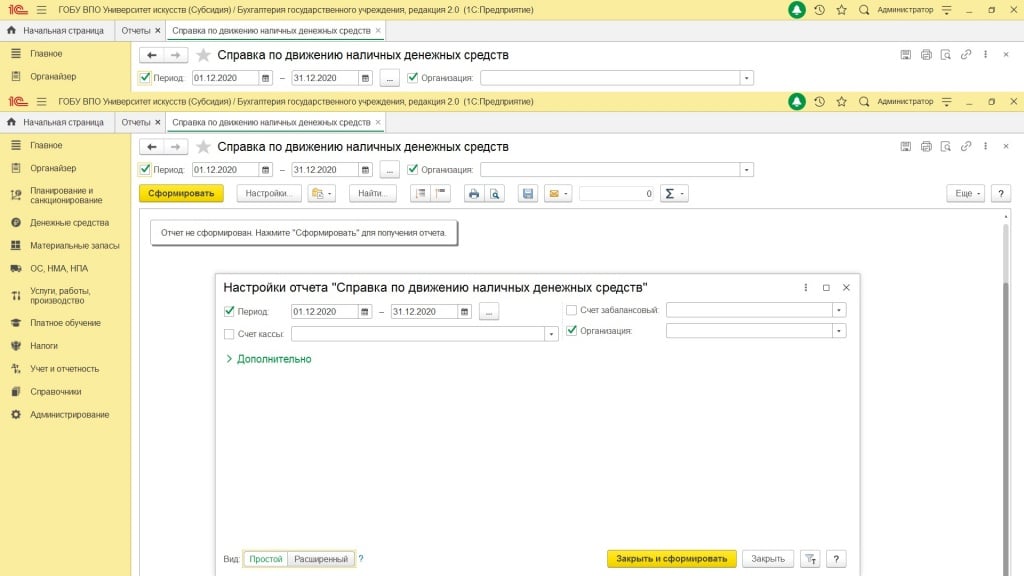The height and width of the screenshot is (576, 1024).
Task: Click the sigma sum icon
Action: (x=674, y=193)
